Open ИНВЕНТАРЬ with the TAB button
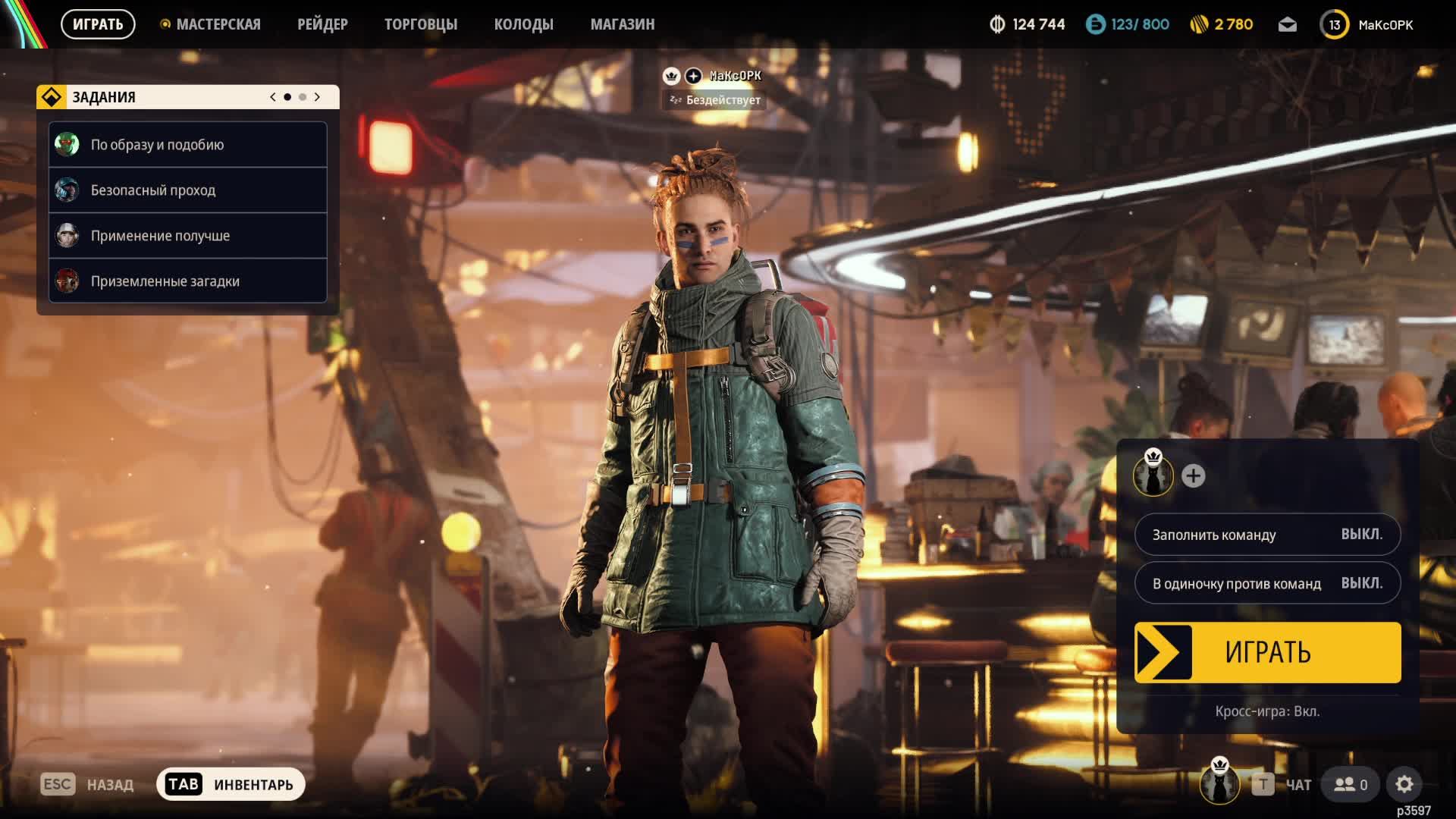 231,784
